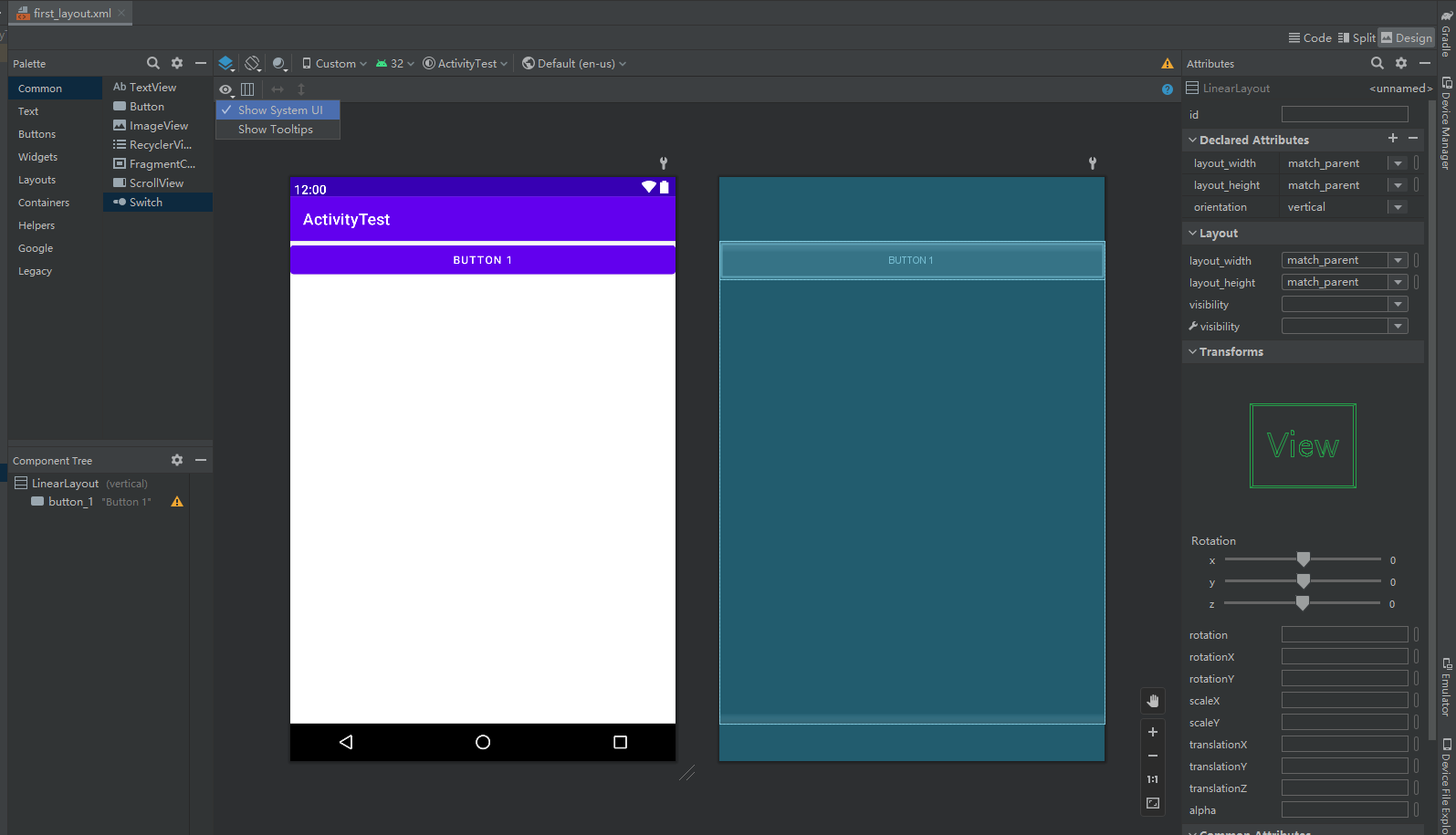Toggle Show Tooltips option
Image resolution: width=1456 pixels, height=835 pixels.
278,130
